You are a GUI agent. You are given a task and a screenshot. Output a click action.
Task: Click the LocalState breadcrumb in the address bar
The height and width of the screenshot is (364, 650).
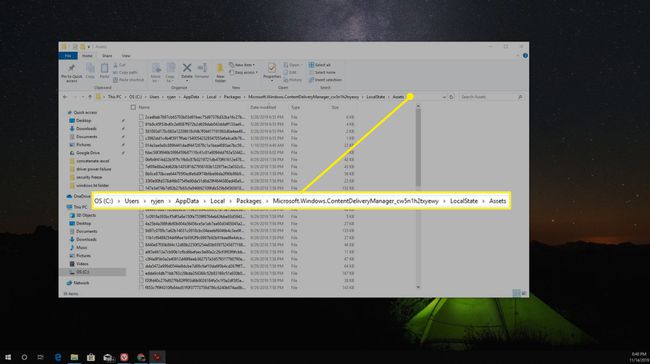[376, 97]
